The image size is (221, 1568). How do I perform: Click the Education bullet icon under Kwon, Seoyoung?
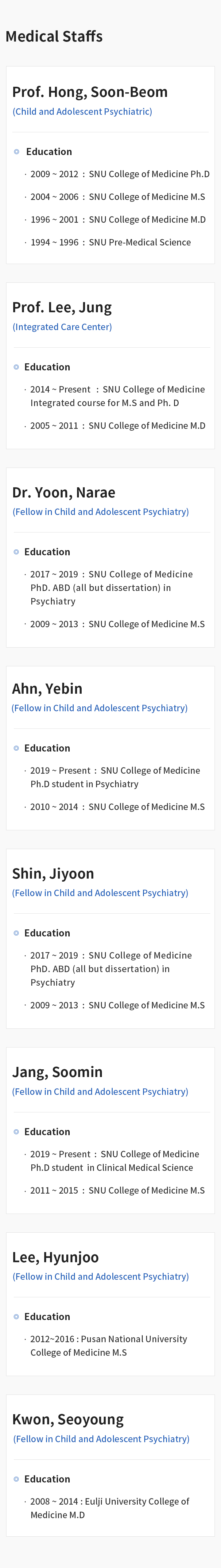click(x=16, y=1479)
